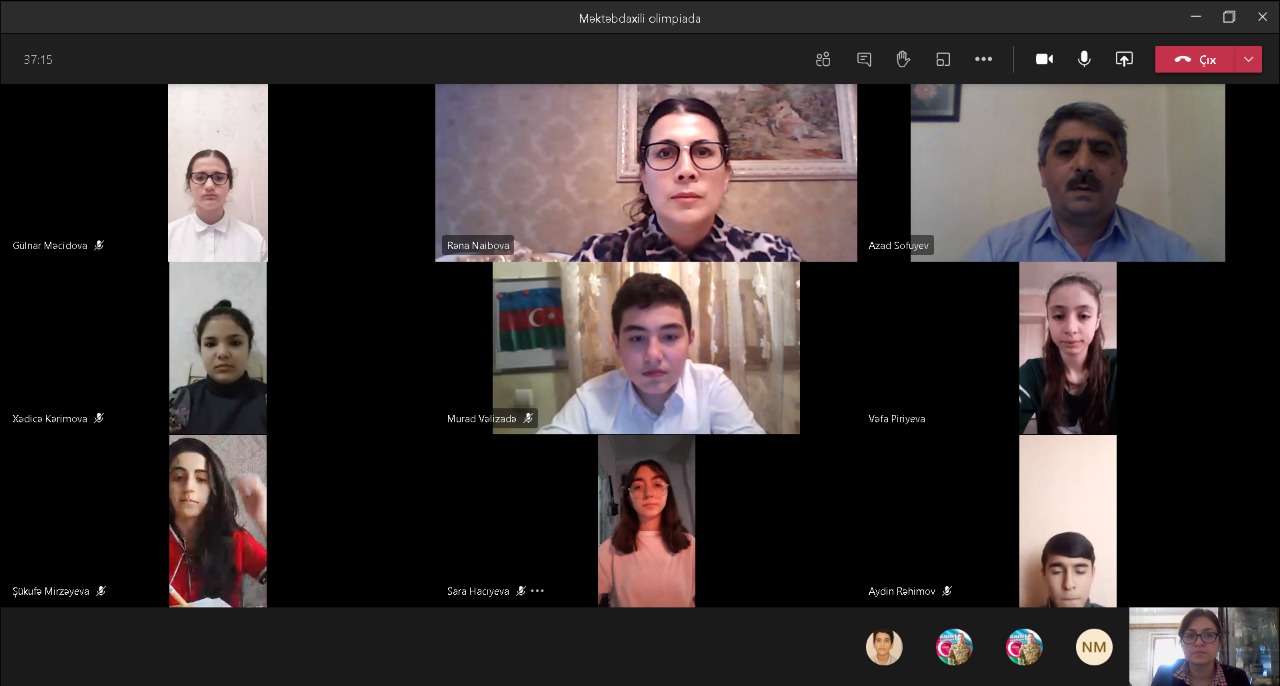The width and height of the screenshot is (1280, 686).
Task: Open the meeting chat
Action: coord(864,59)
